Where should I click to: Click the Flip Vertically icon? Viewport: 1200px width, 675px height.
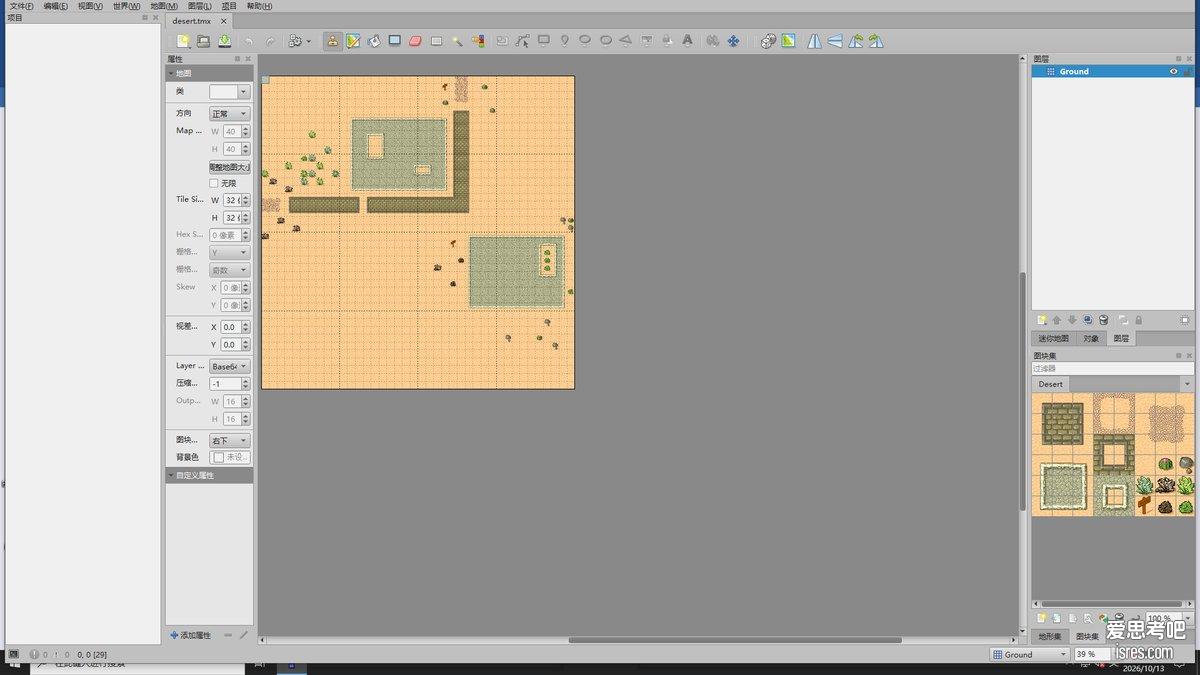coord(835,41)
